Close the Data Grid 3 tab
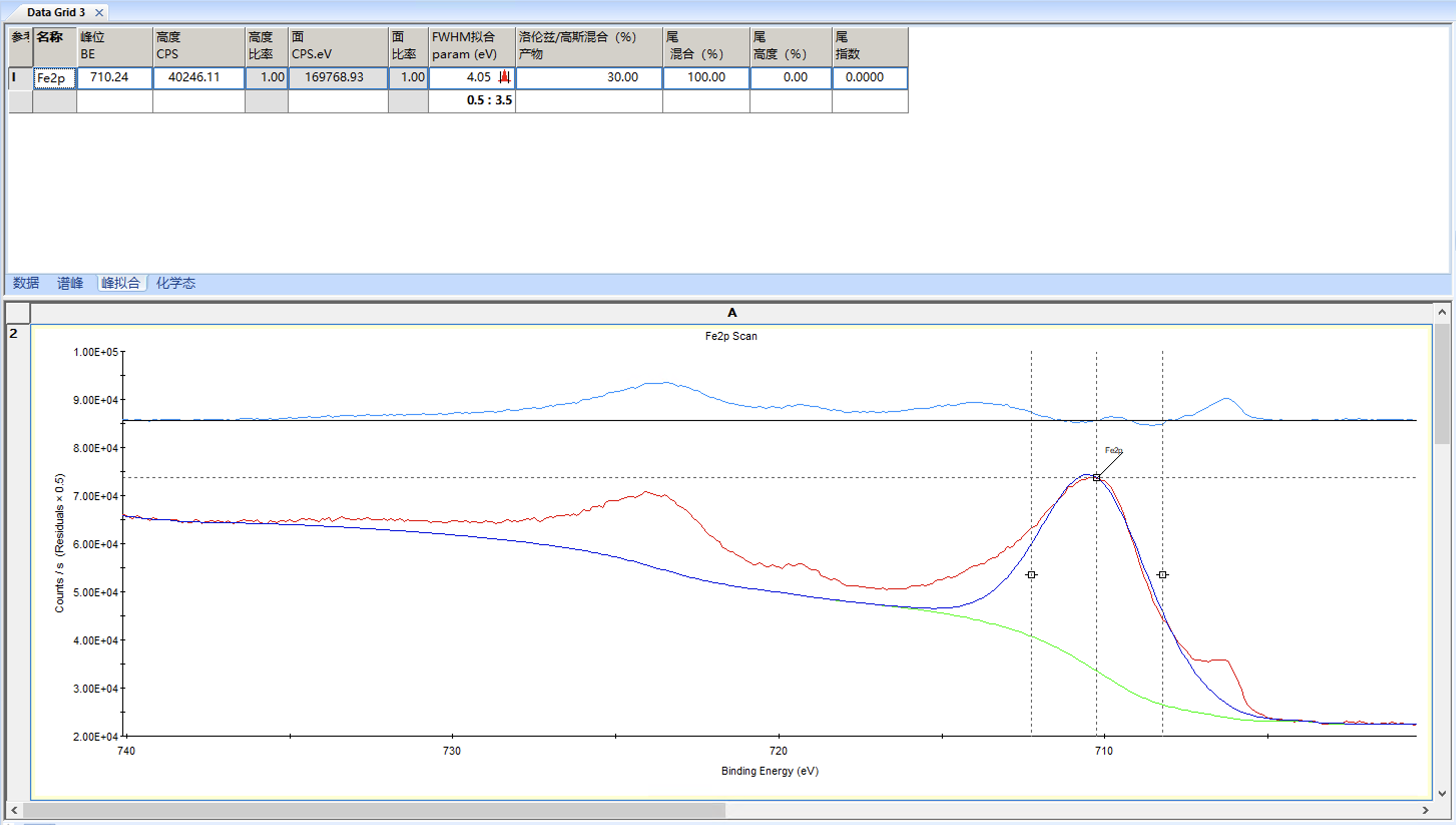This screenshot has height=825, width=1456. (x=99, y=12)
